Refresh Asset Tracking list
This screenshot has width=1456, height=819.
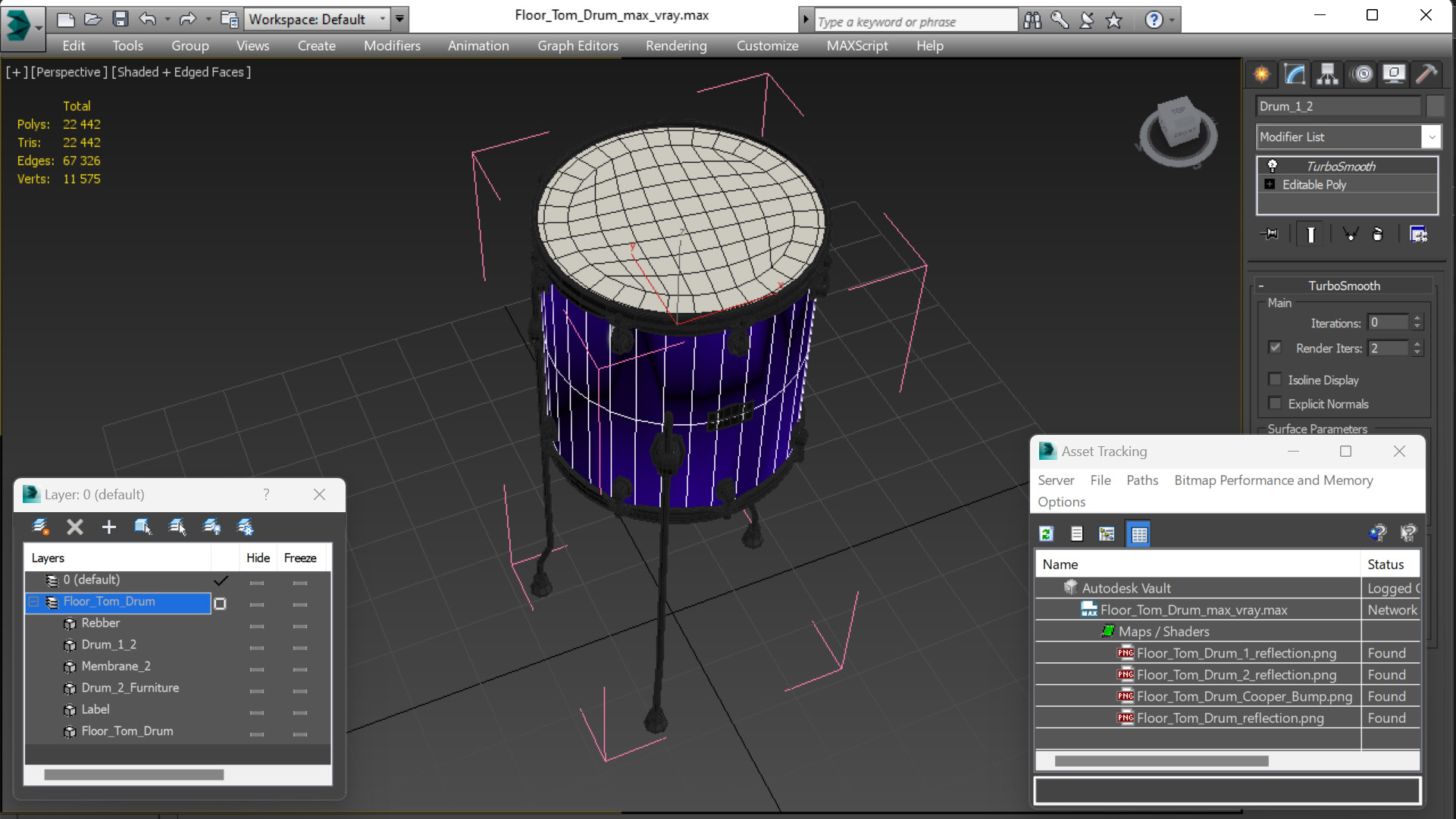1046,534
